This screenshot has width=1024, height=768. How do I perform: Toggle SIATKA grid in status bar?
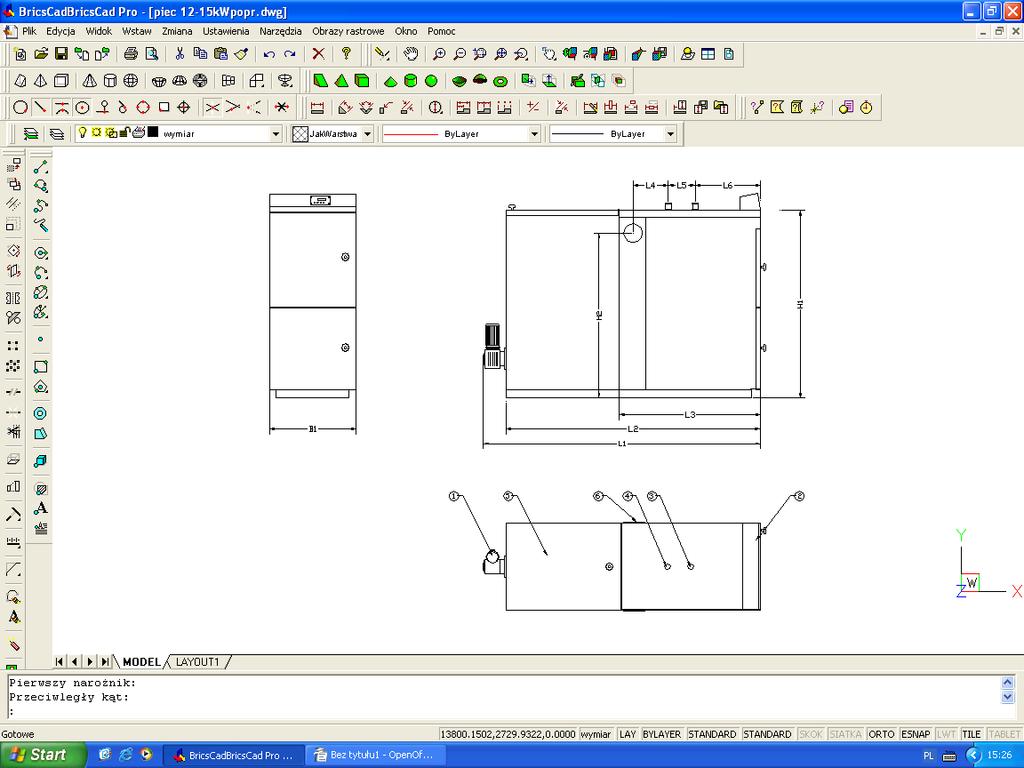click(x=845, y=734)
